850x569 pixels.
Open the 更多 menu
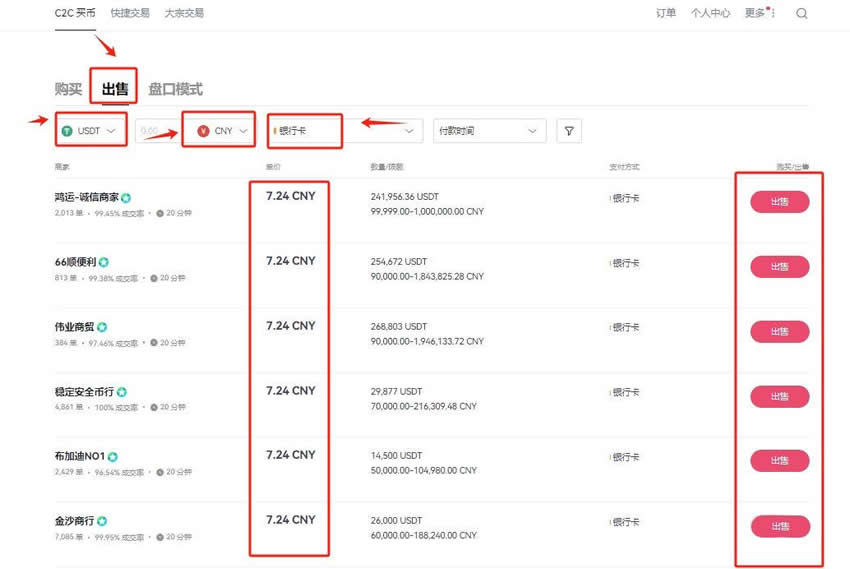[x=755, y=13]
